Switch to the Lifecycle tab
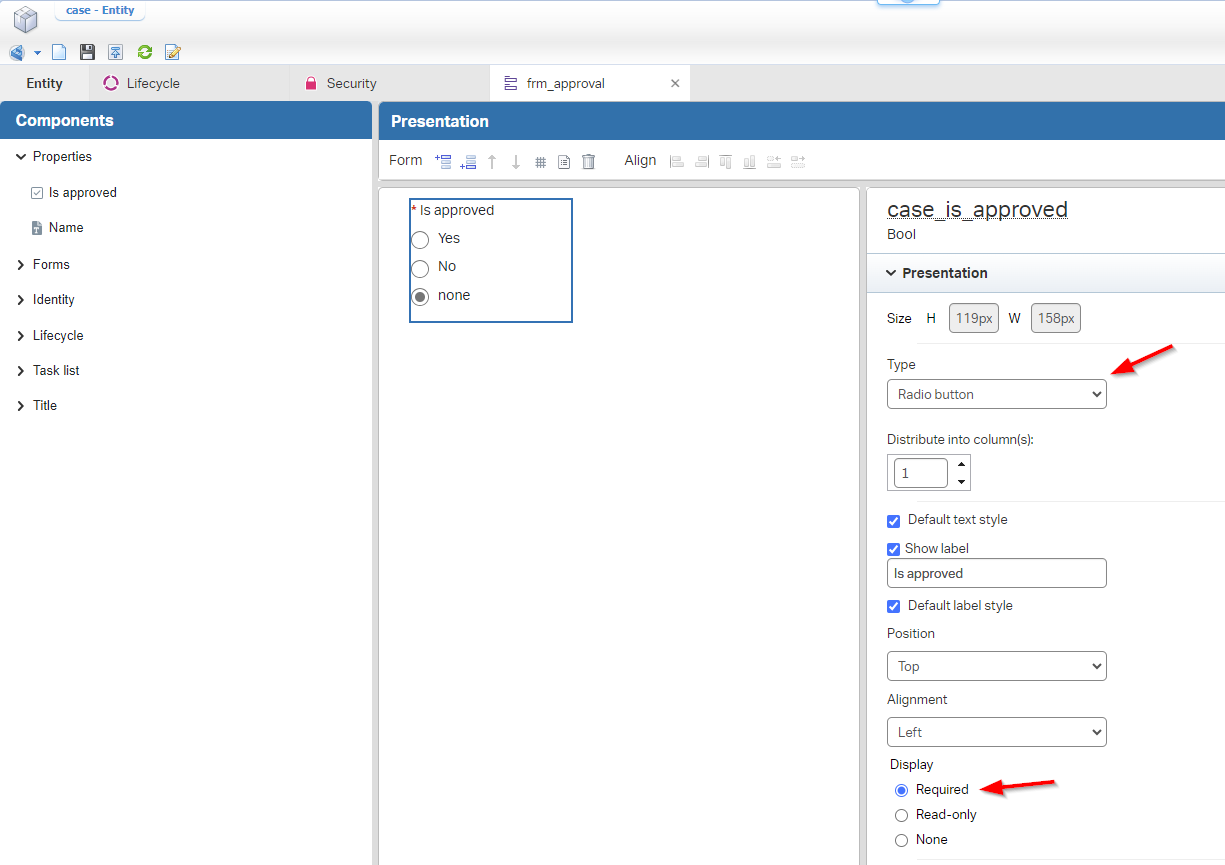 click(152, 84)
